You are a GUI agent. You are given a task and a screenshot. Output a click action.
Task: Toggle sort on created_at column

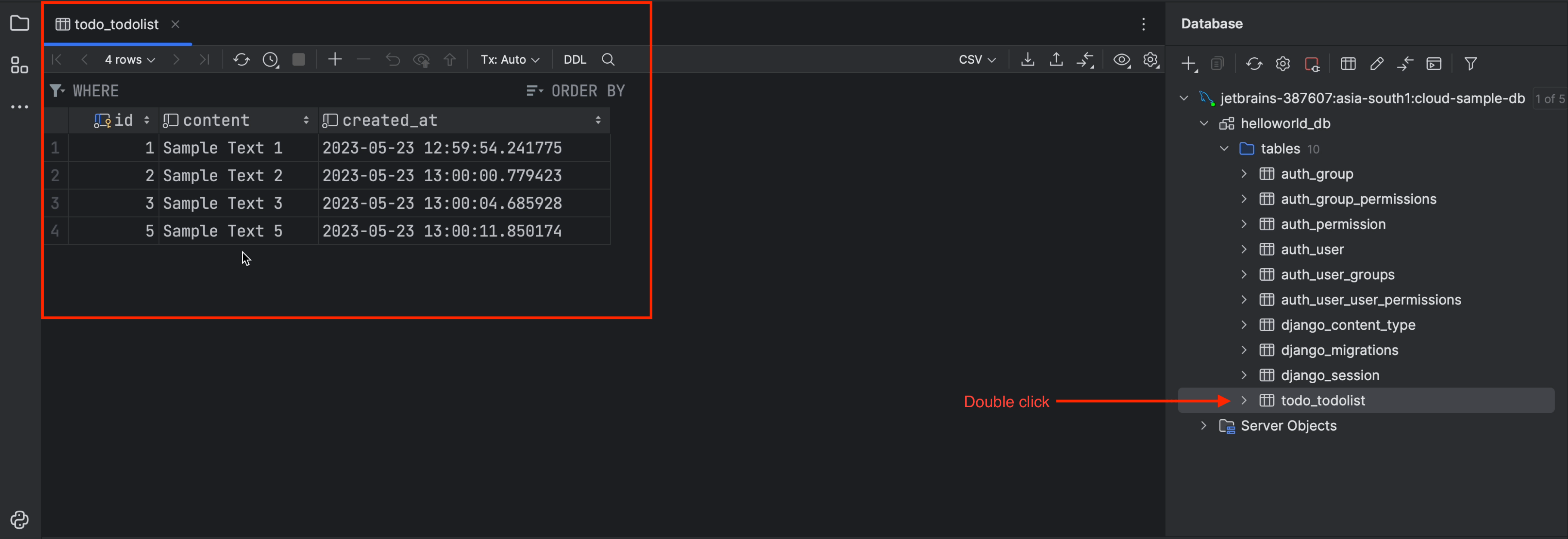click(x=598, y=121)
